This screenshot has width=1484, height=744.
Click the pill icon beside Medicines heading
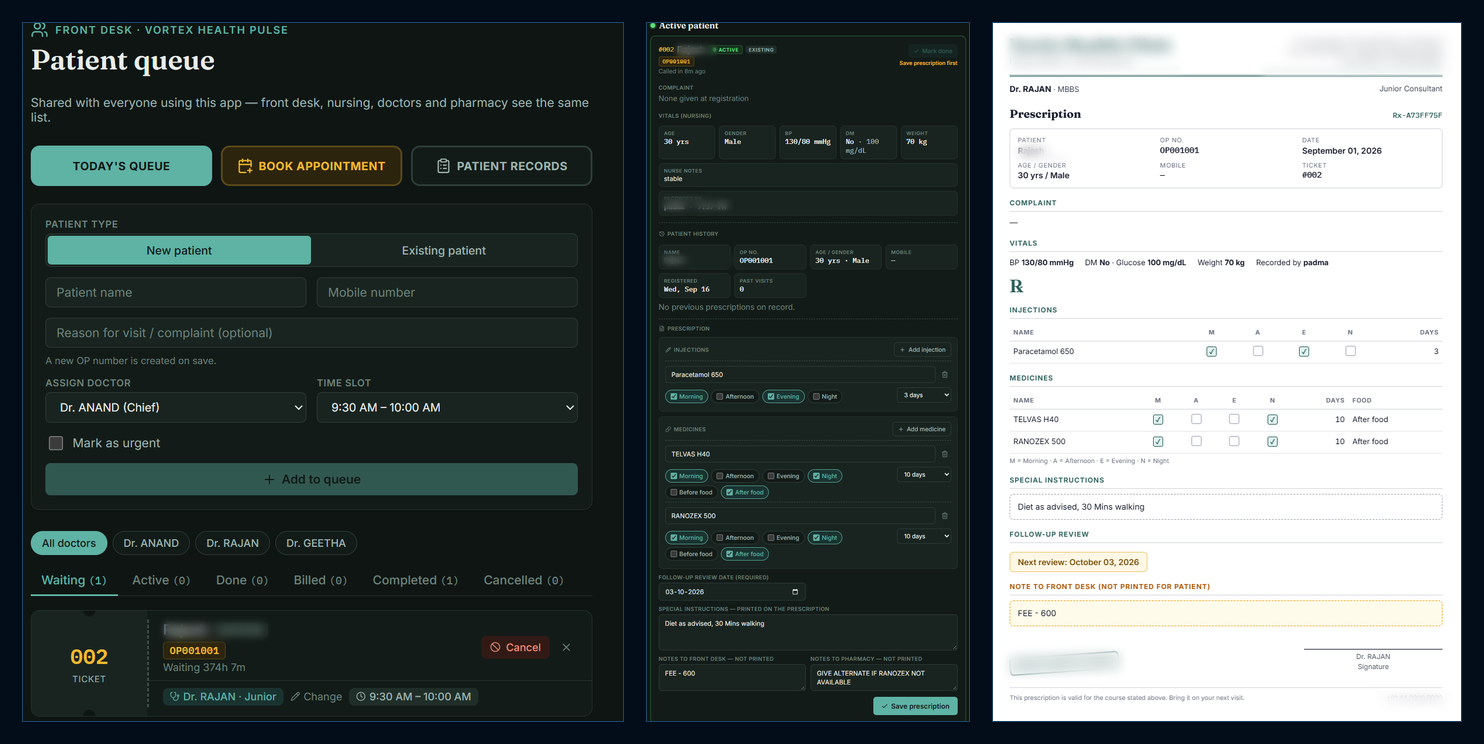[x=669, y=429]
